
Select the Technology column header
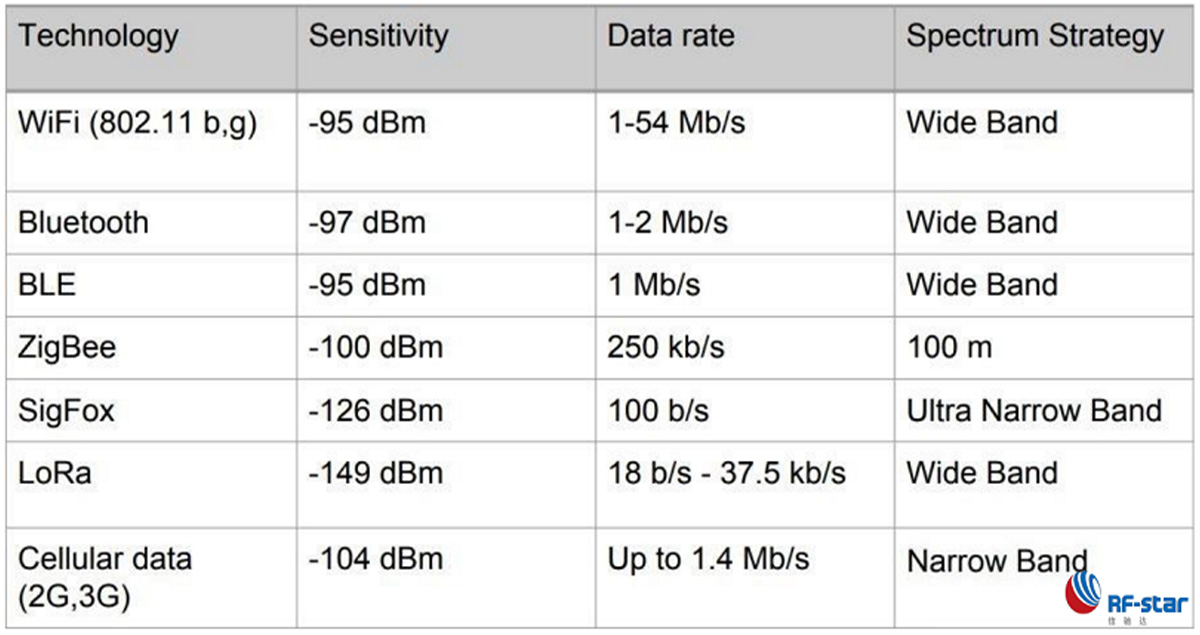pos(98,38)
